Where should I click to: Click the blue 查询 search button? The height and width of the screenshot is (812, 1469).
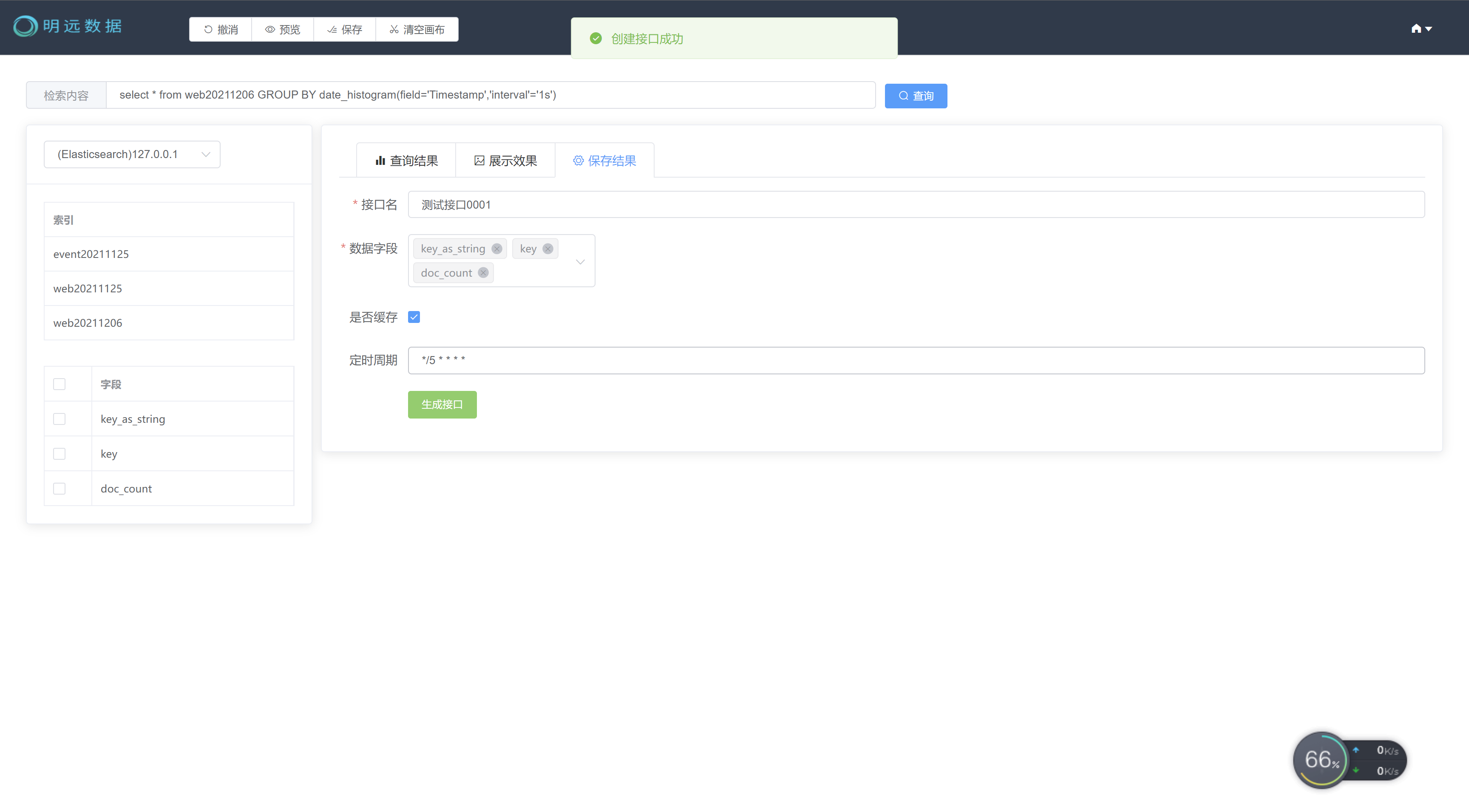[x=916, y=96]
